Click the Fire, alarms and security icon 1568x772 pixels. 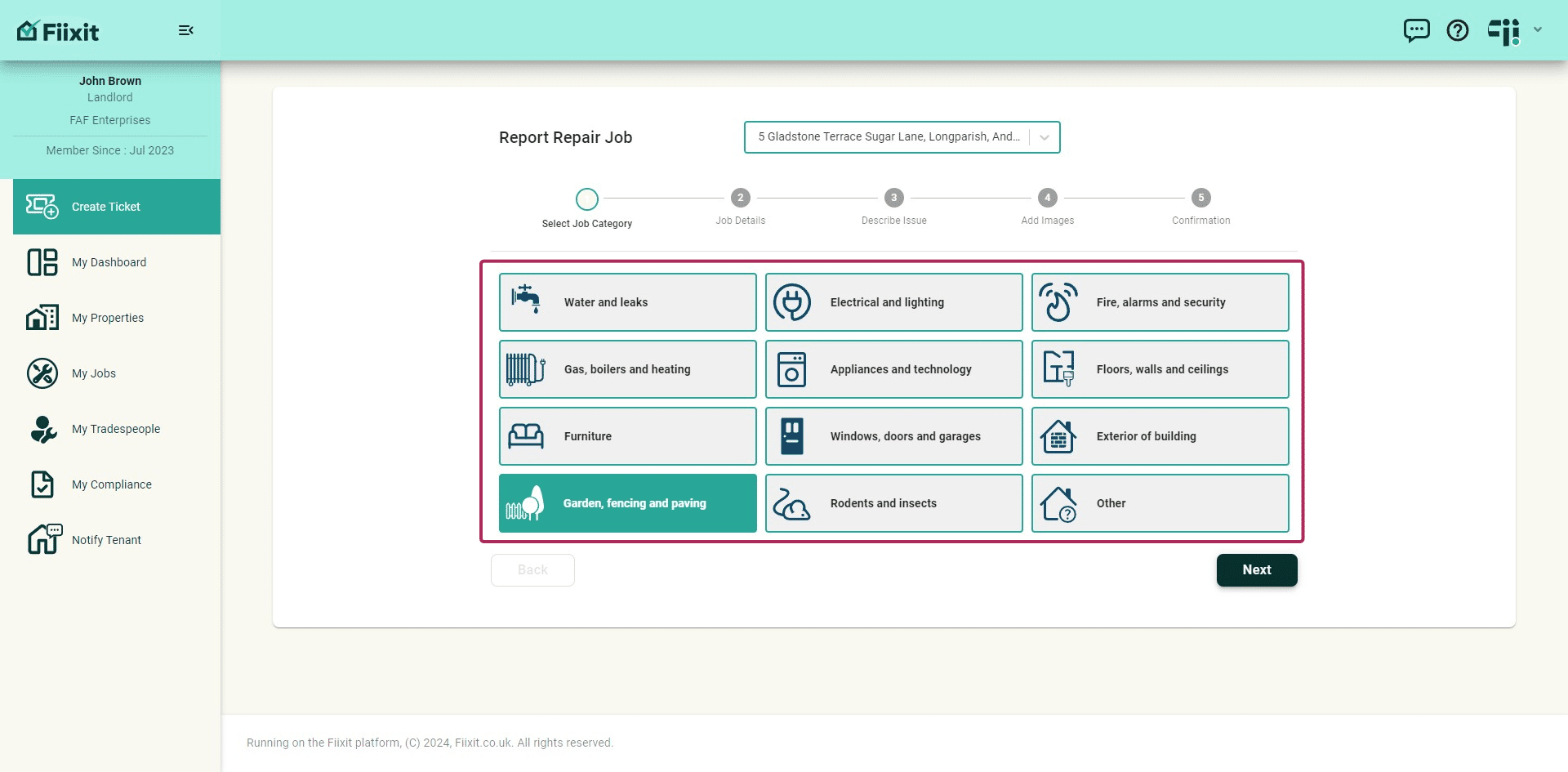tap(1058, 302)
